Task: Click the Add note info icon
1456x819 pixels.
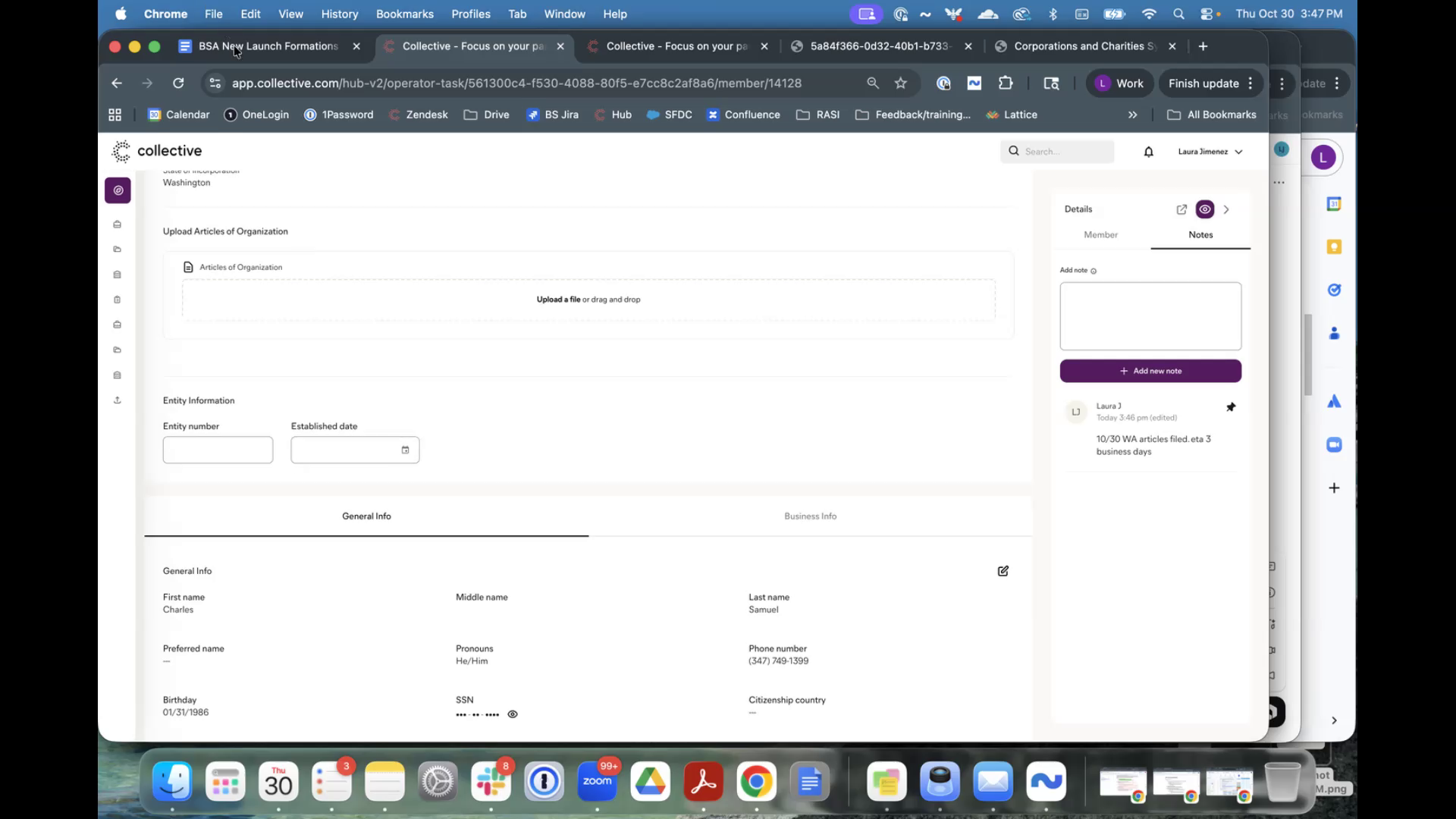Action: (x=1094, y=271)
